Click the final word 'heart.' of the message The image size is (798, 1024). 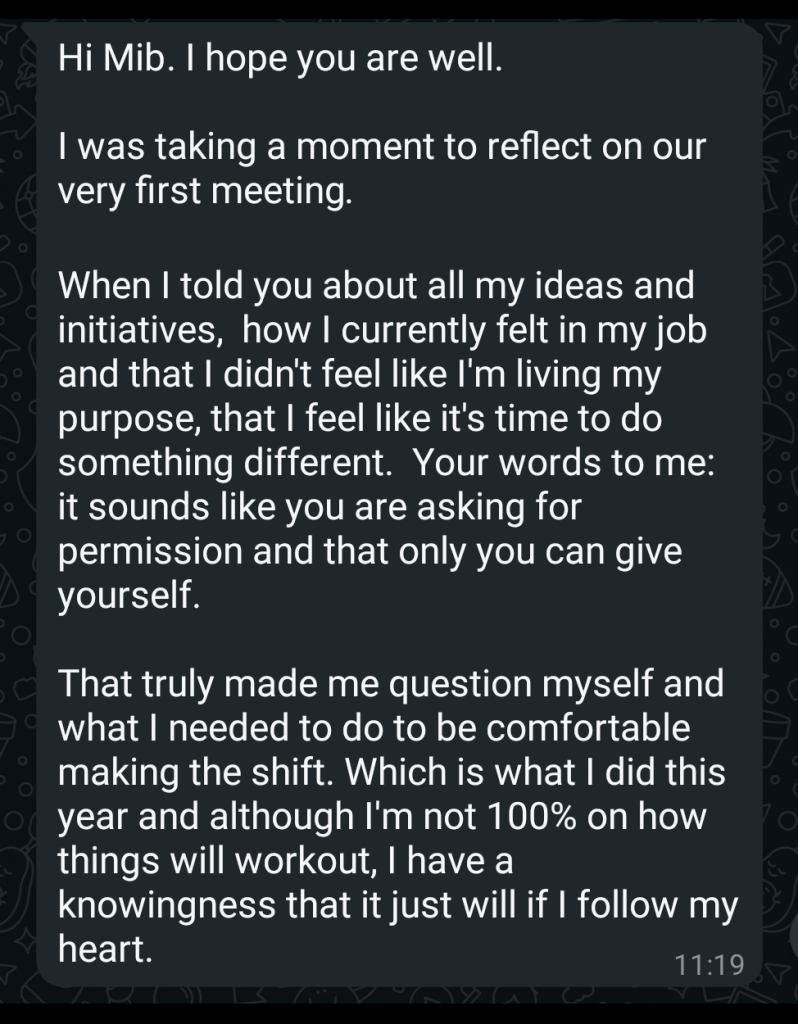105,948
